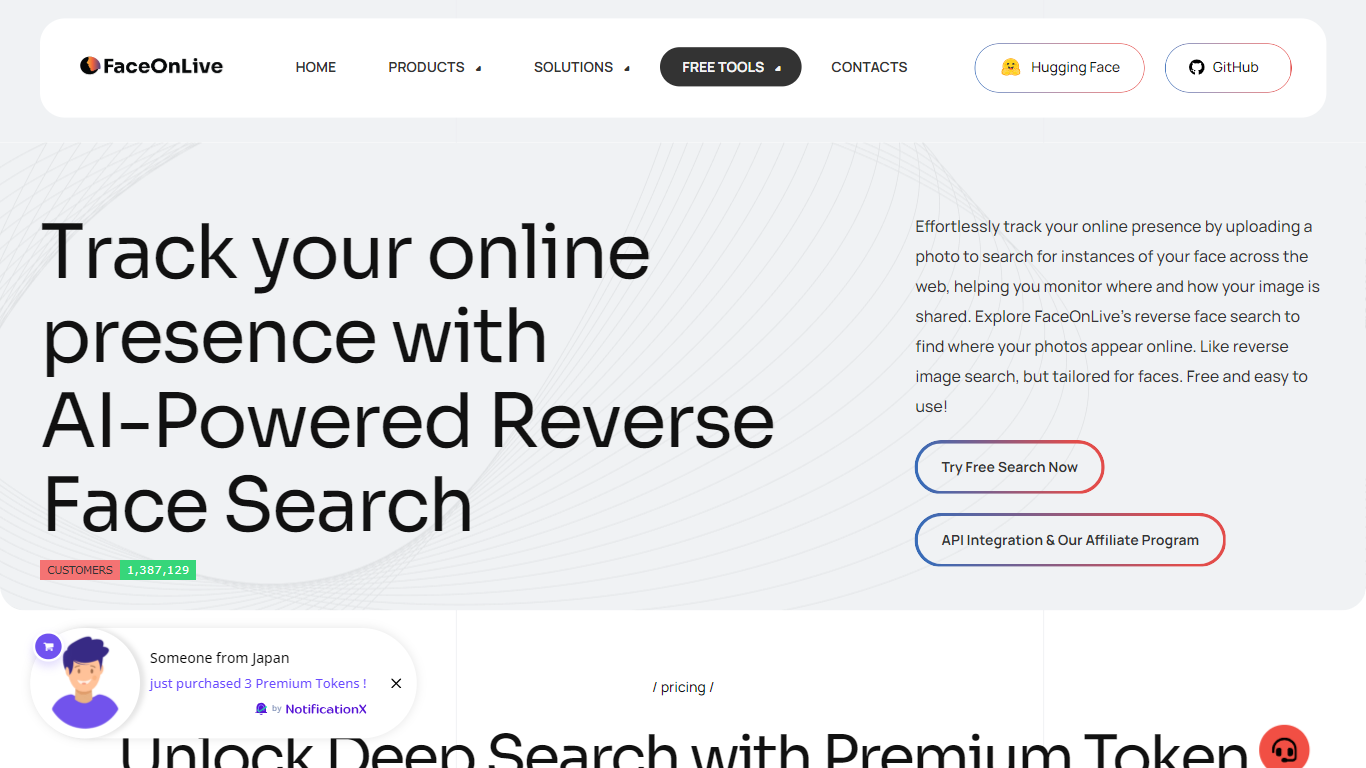Click the FaceOnLive logo
This screenshot has width=1366, height=768.
151,66
